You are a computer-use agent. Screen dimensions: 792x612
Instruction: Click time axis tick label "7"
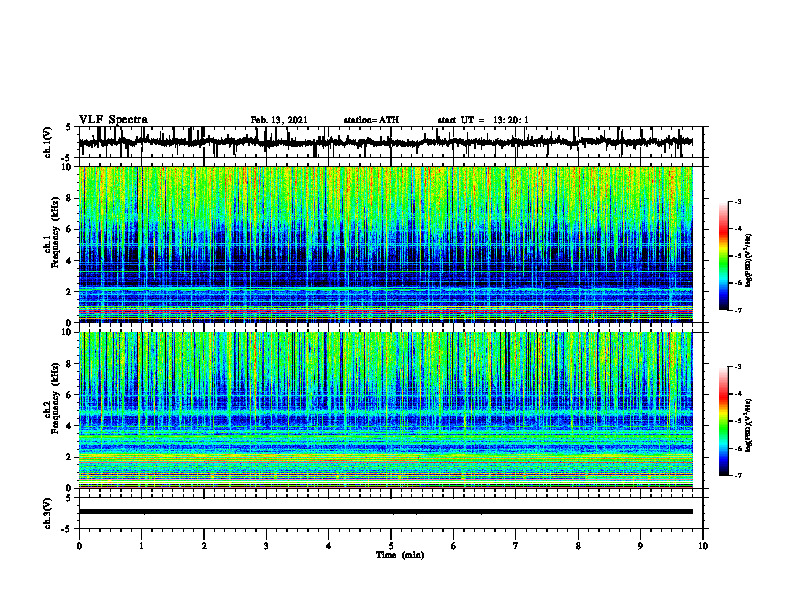pos(516,546)
